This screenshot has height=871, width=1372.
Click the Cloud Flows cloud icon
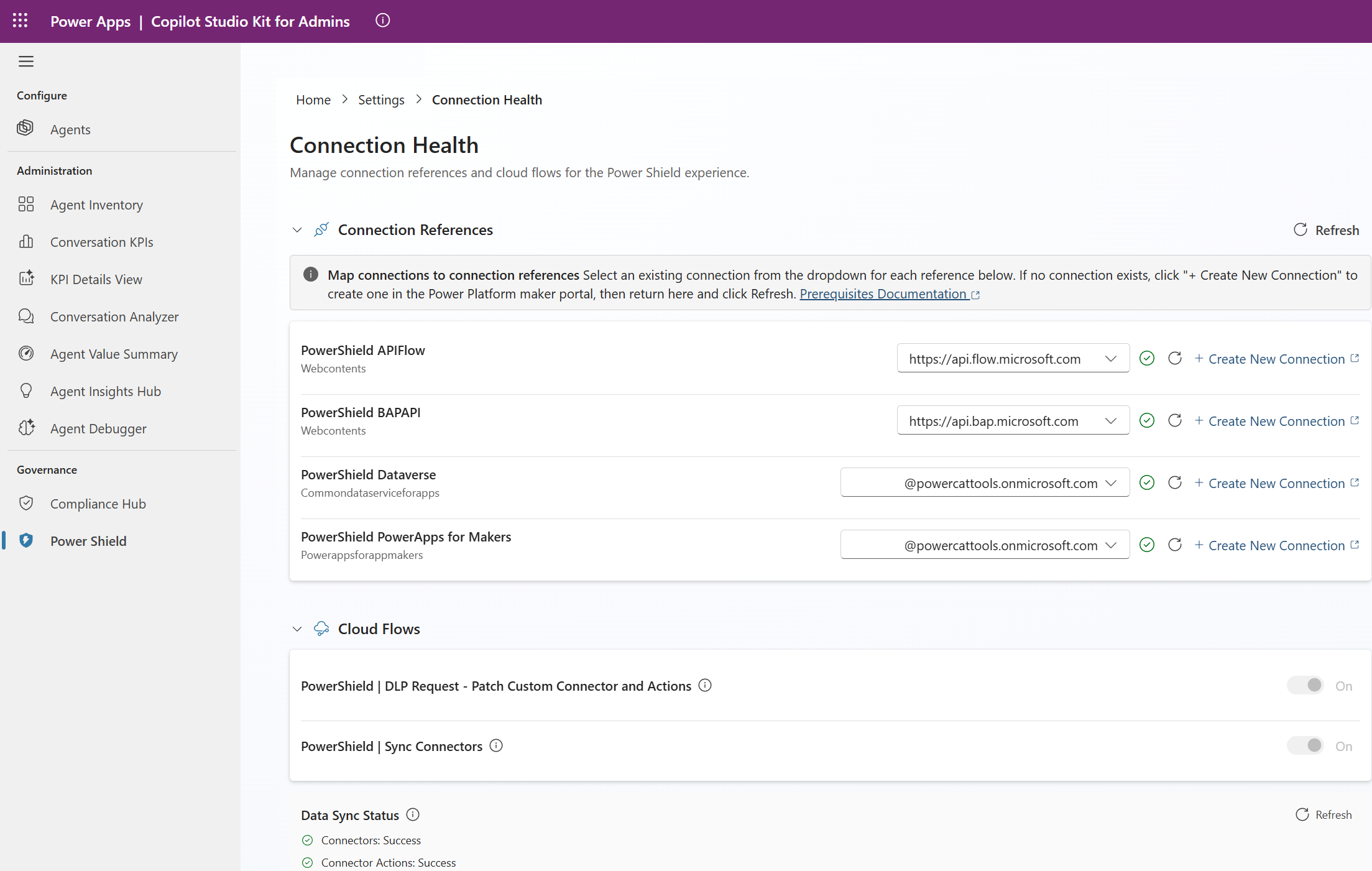click(321, 629)
